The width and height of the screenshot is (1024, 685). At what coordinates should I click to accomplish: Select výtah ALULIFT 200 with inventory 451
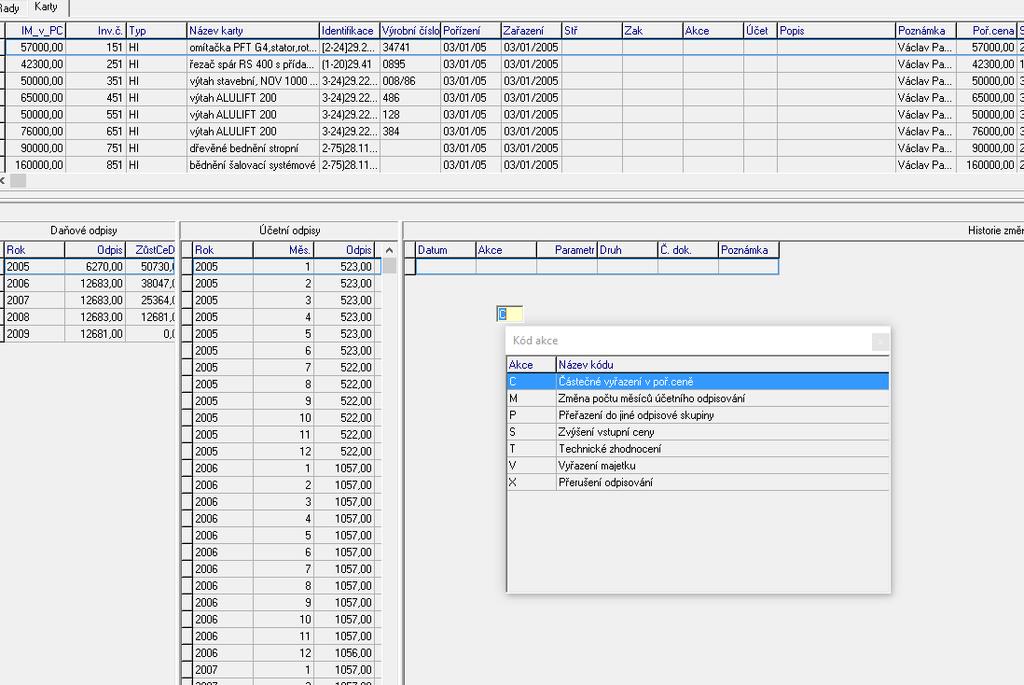tap(253, 98)
